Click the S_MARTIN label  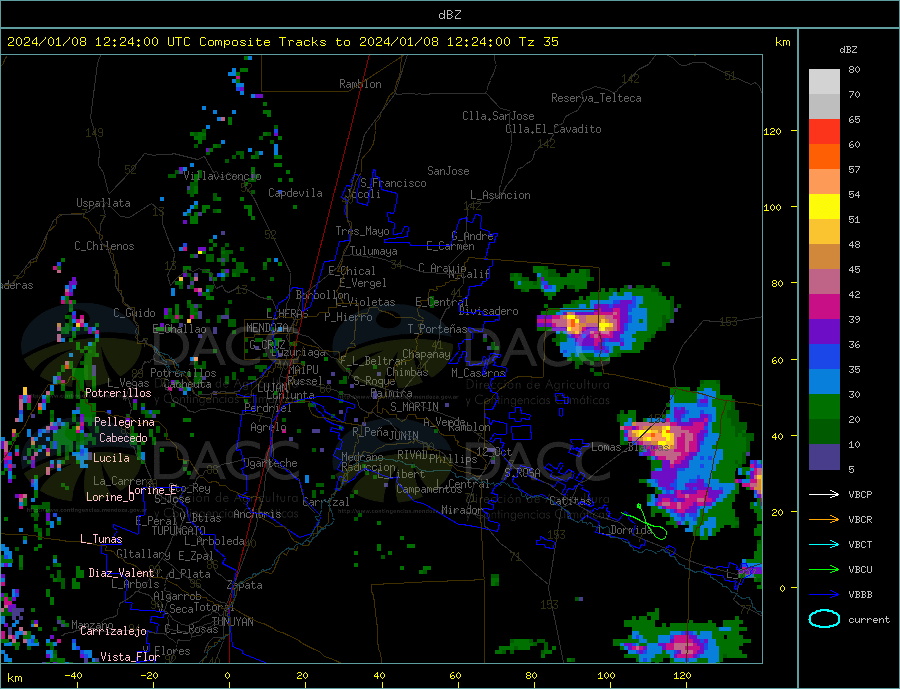point(414,407)
